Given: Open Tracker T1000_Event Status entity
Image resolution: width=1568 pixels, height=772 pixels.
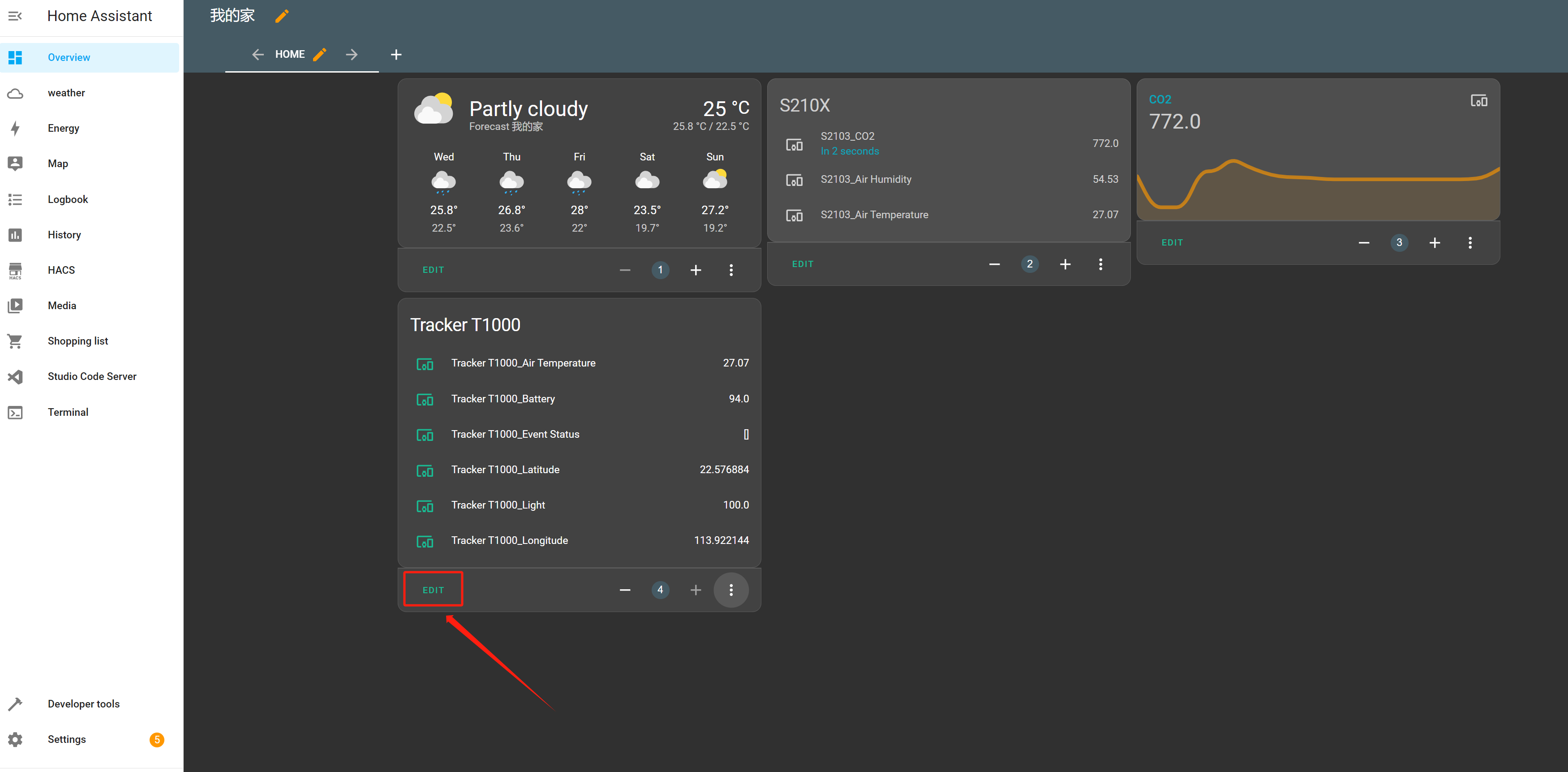Looking at the screenshot, I should pyautogui.click(x=580, y=434).
